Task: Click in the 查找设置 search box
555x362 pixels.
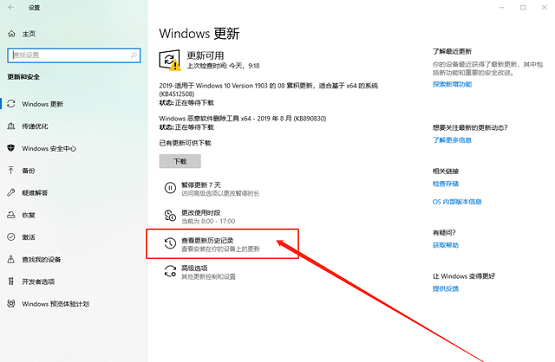Action: pyautogui.click(x=74, y=56)
